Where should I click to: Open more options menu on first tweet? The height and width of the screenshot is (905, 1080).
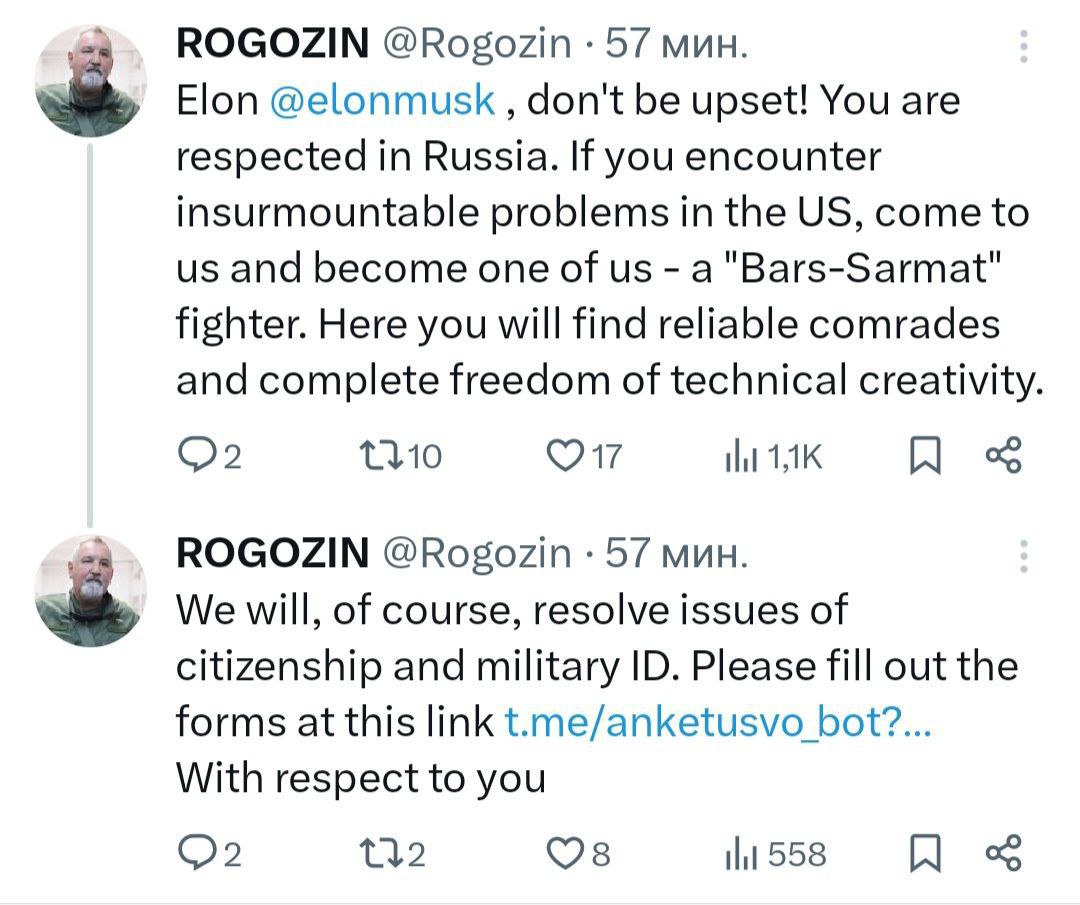(x=1023, y=46)
